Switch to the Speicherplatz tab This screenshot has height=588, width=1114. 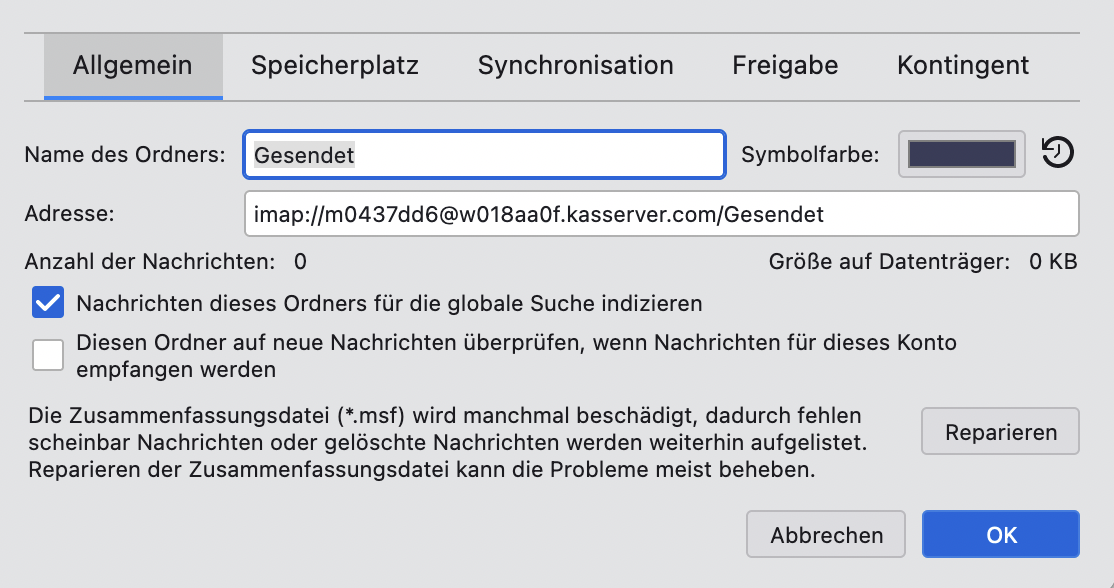pos(335,66)
